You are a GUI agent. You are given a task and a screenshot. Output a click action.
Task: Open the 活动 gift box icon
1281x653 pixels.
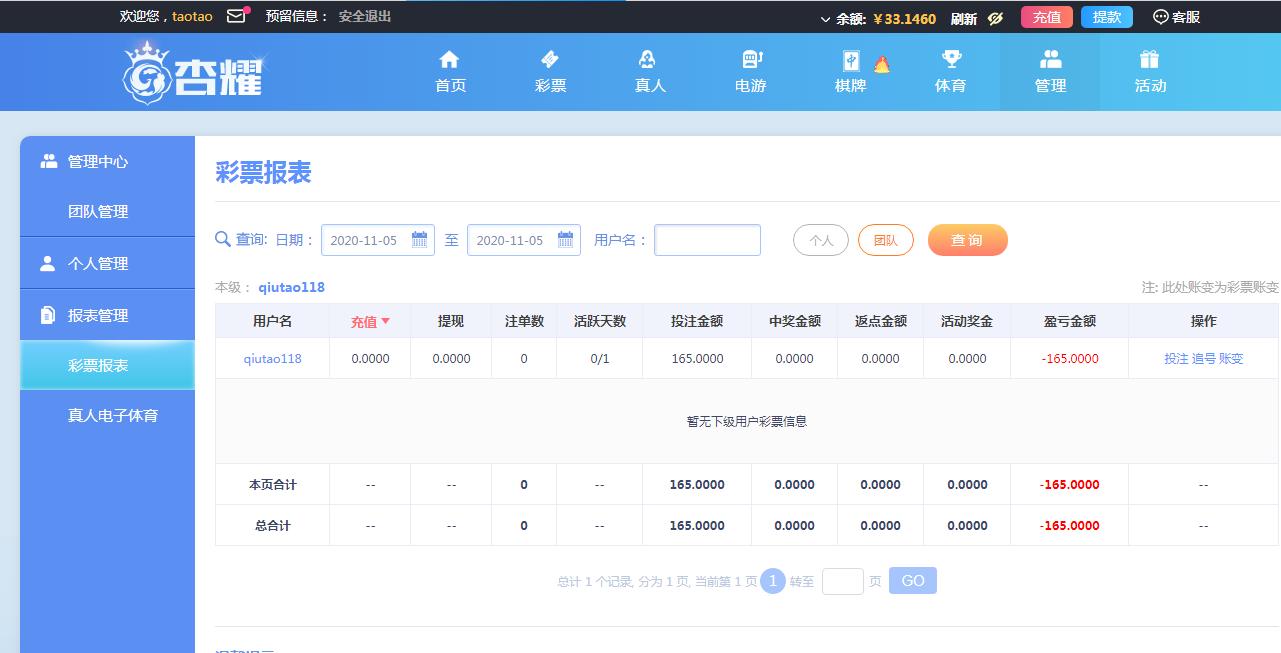[x=1150, y=60]
